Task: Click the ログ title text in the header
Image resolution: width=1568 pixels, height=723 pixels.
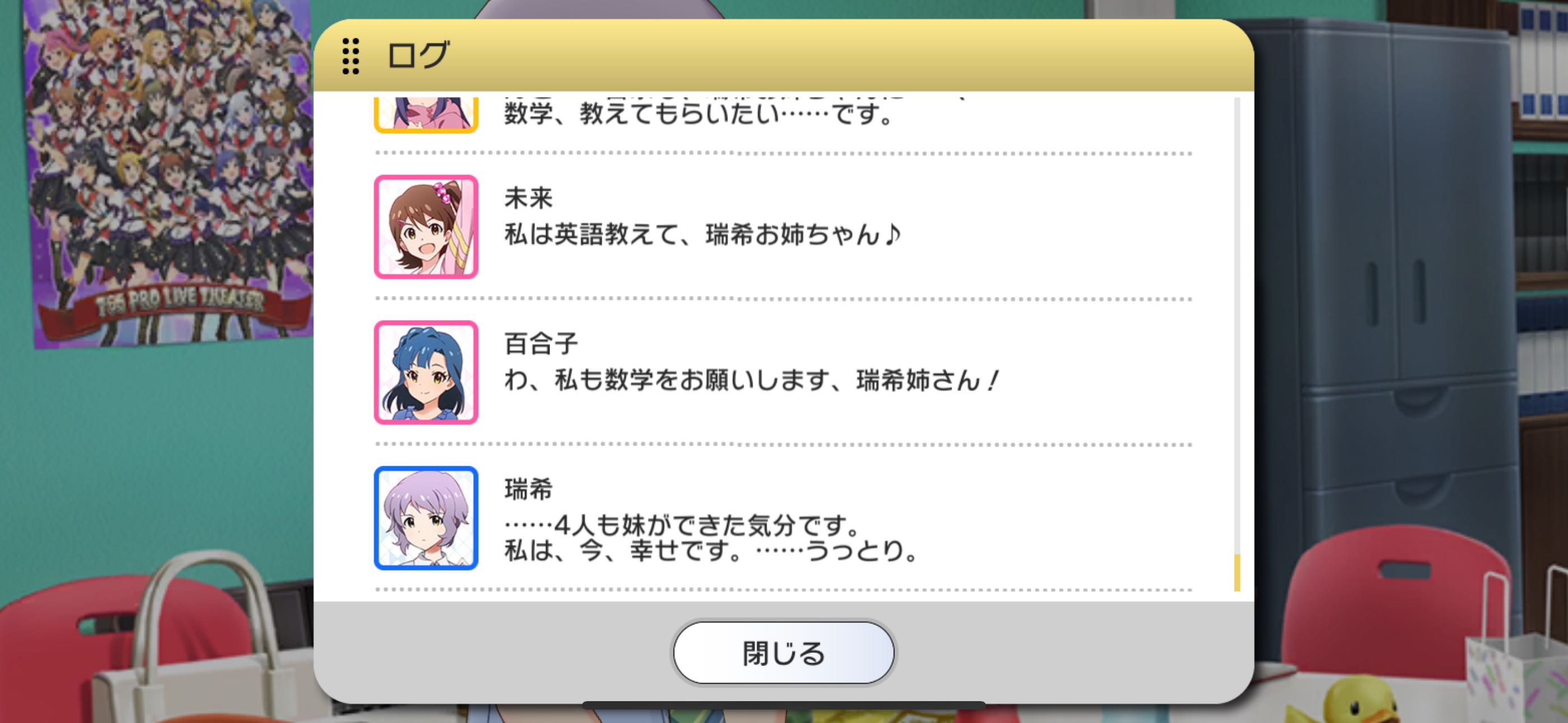Action: point(419,55)
